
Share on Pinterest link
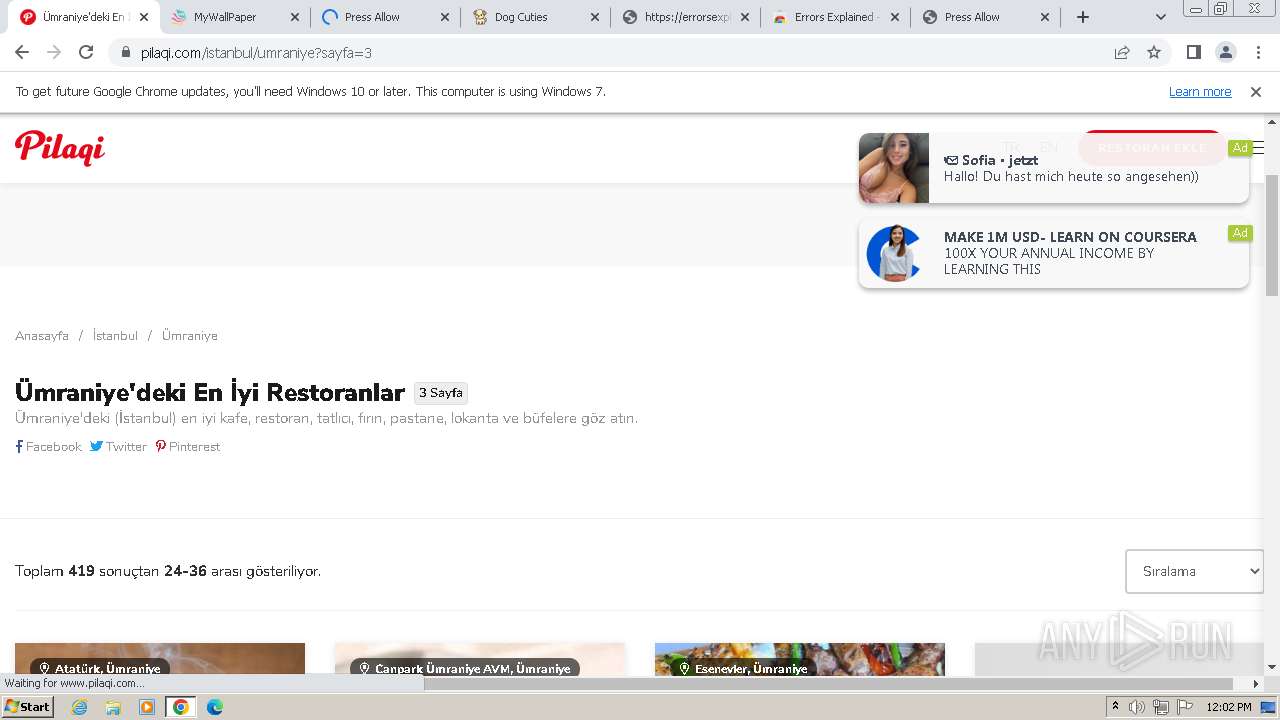(x=187, y=447)
